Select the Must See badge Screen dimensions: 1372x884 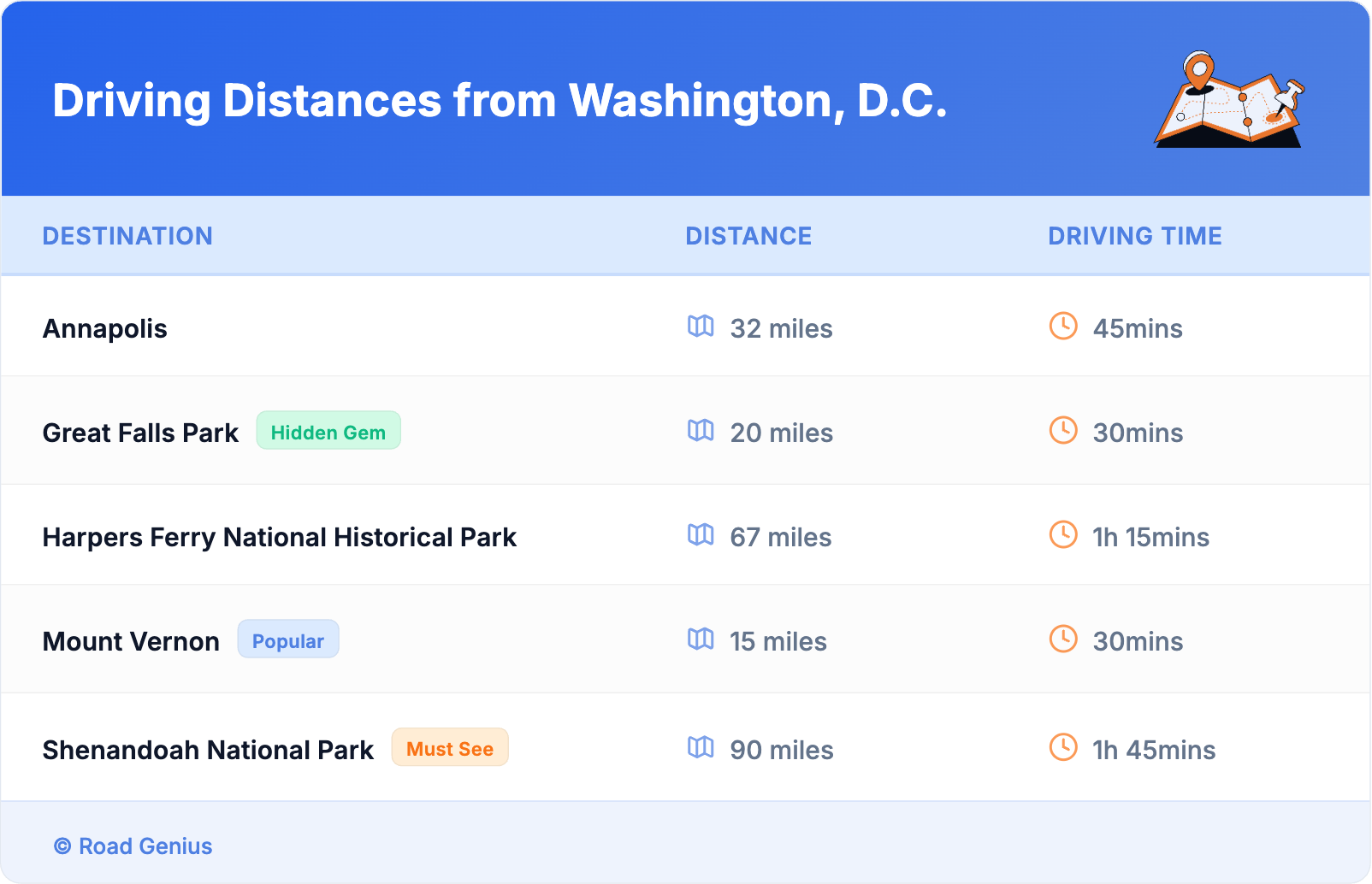point(450,749)
